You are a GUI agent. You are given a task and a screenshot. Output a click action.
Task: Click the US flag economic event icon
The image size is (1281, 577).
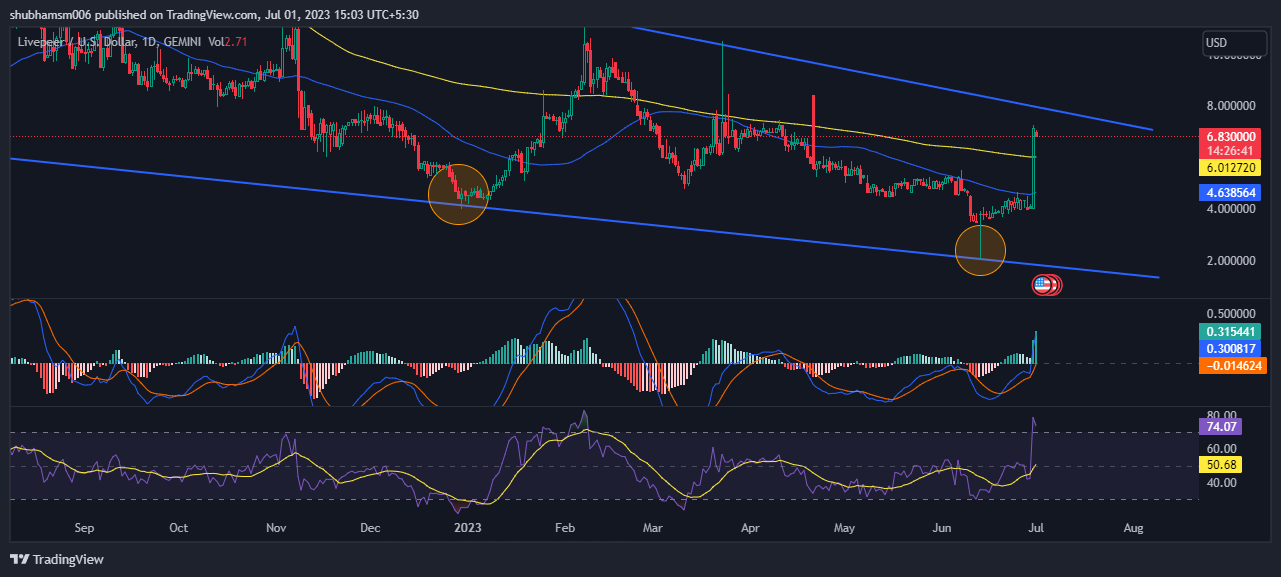(1041, 285)
